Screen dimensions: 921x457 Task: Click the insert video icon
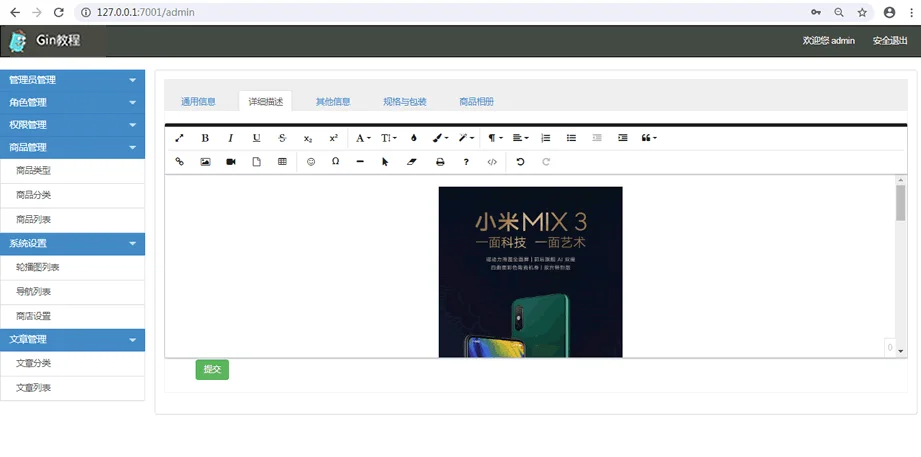[x=231, y=162]
